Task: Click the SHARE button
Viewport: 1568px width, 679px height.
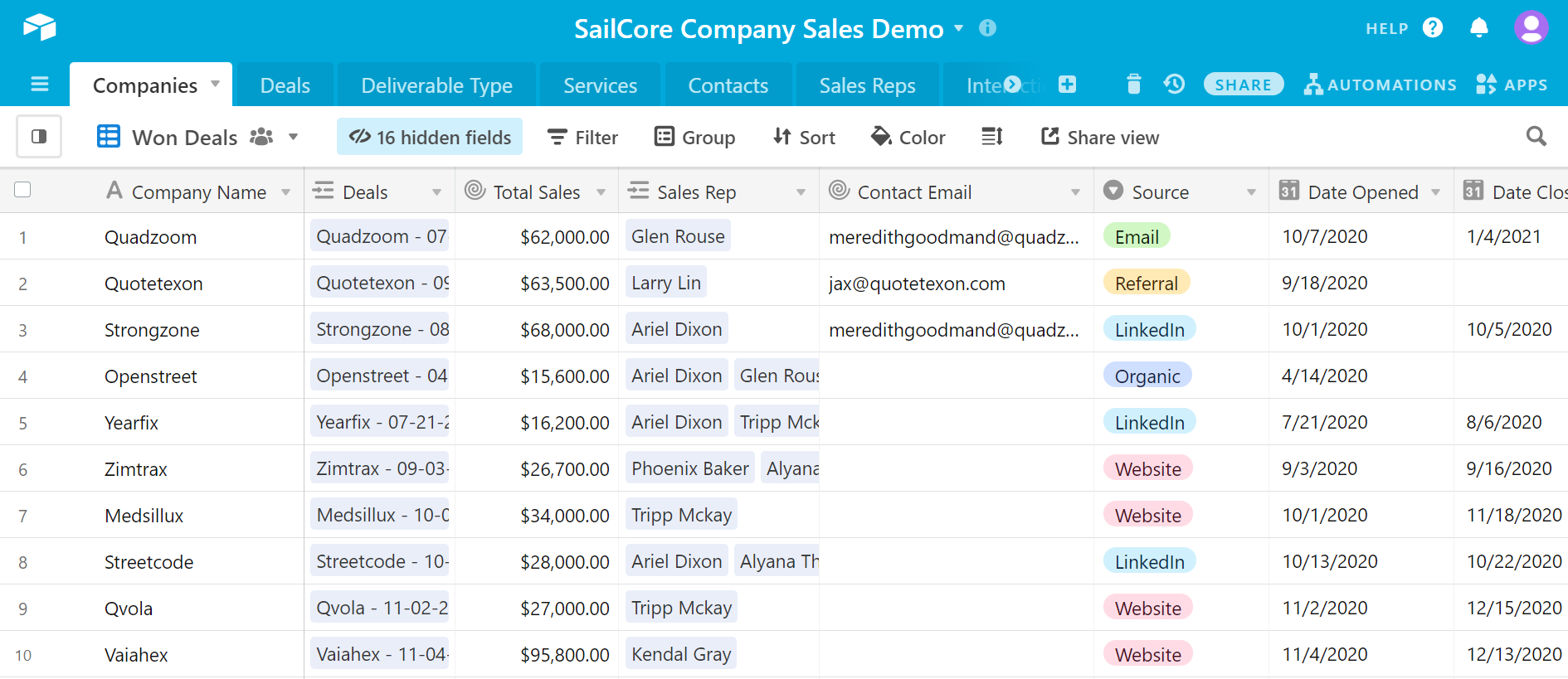Action: [1243, 85]
